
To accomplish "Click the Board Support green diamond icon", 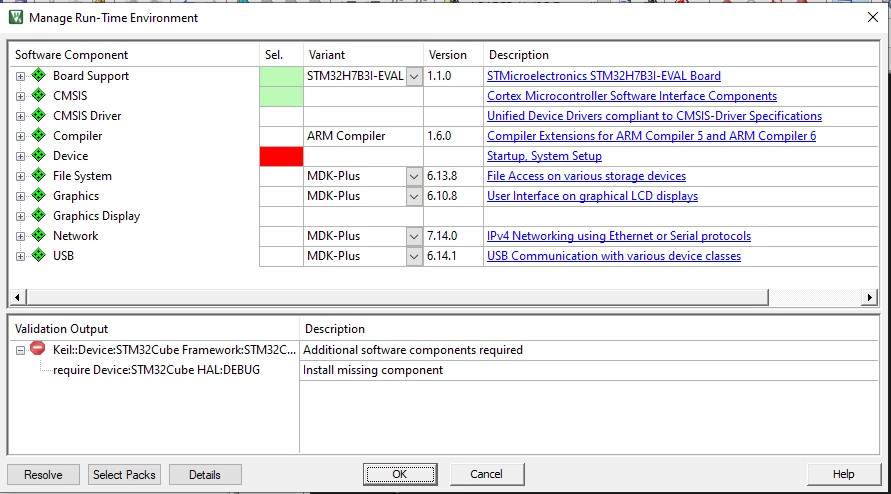I will (39, 75).
